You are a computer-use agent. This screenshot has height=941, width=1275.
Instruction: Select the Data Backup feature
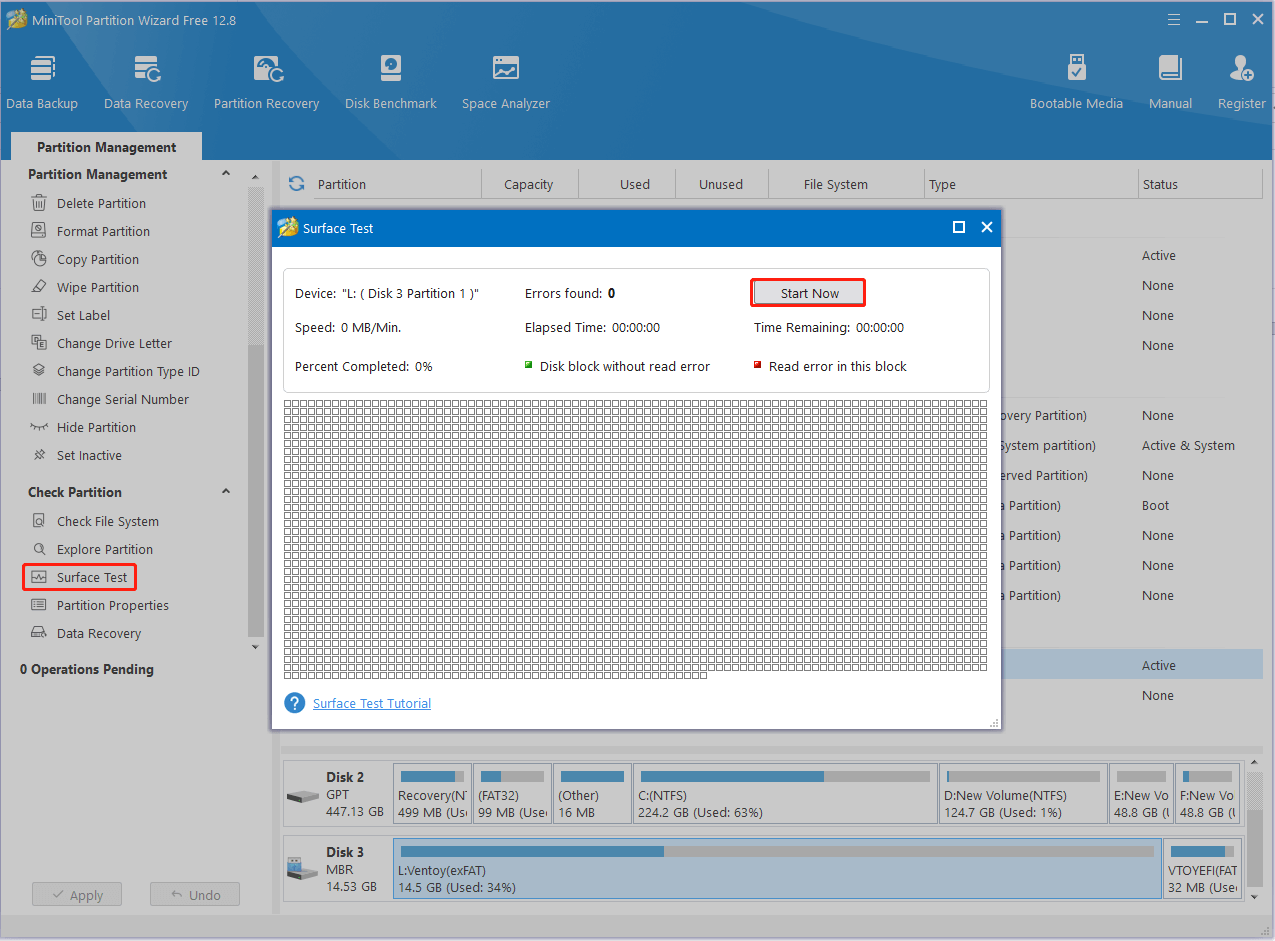coord(42,80)
